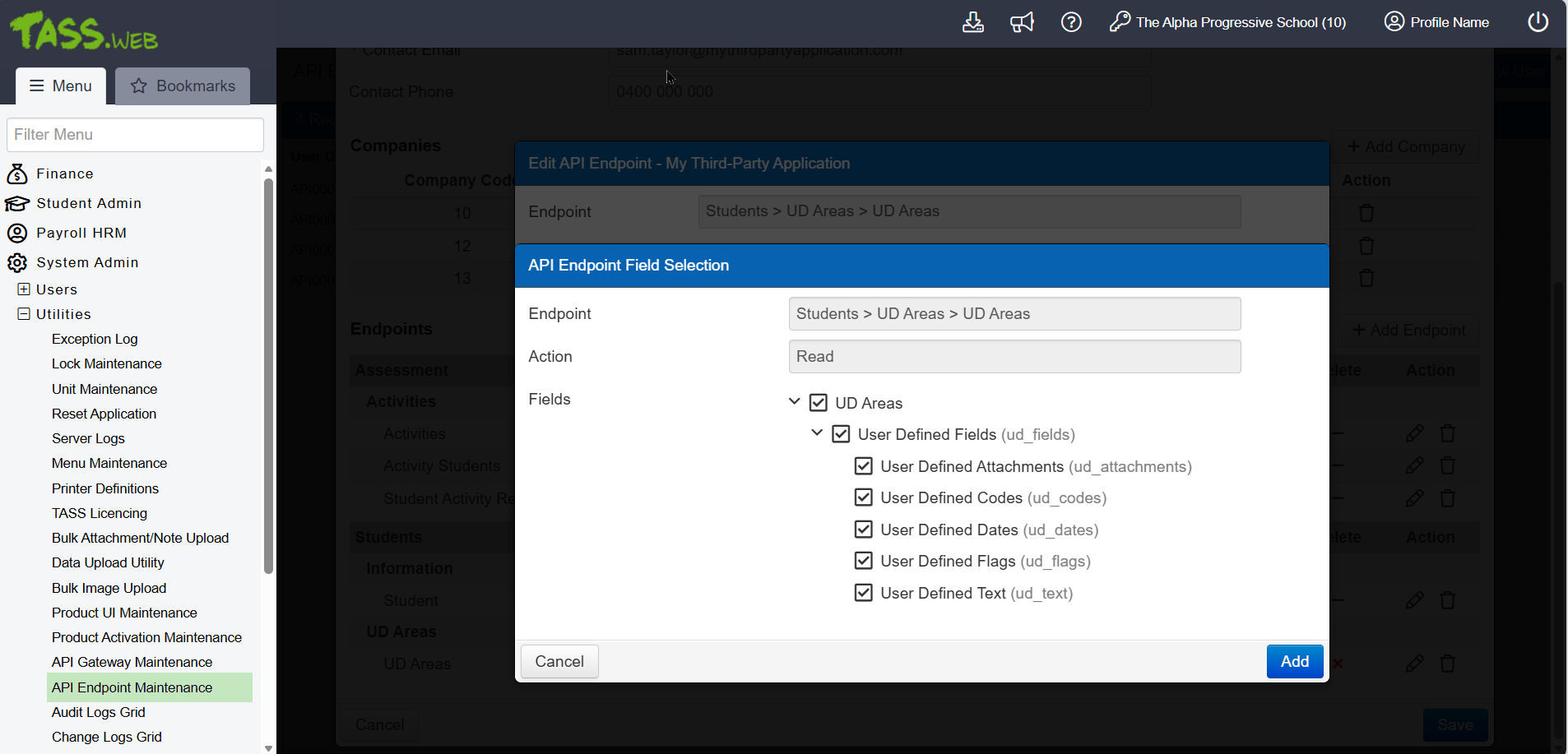The width and height of the screenshot is (1568, 754).
Task: Disable the User Defined Flags checkbox
Action: coord(863,561)
